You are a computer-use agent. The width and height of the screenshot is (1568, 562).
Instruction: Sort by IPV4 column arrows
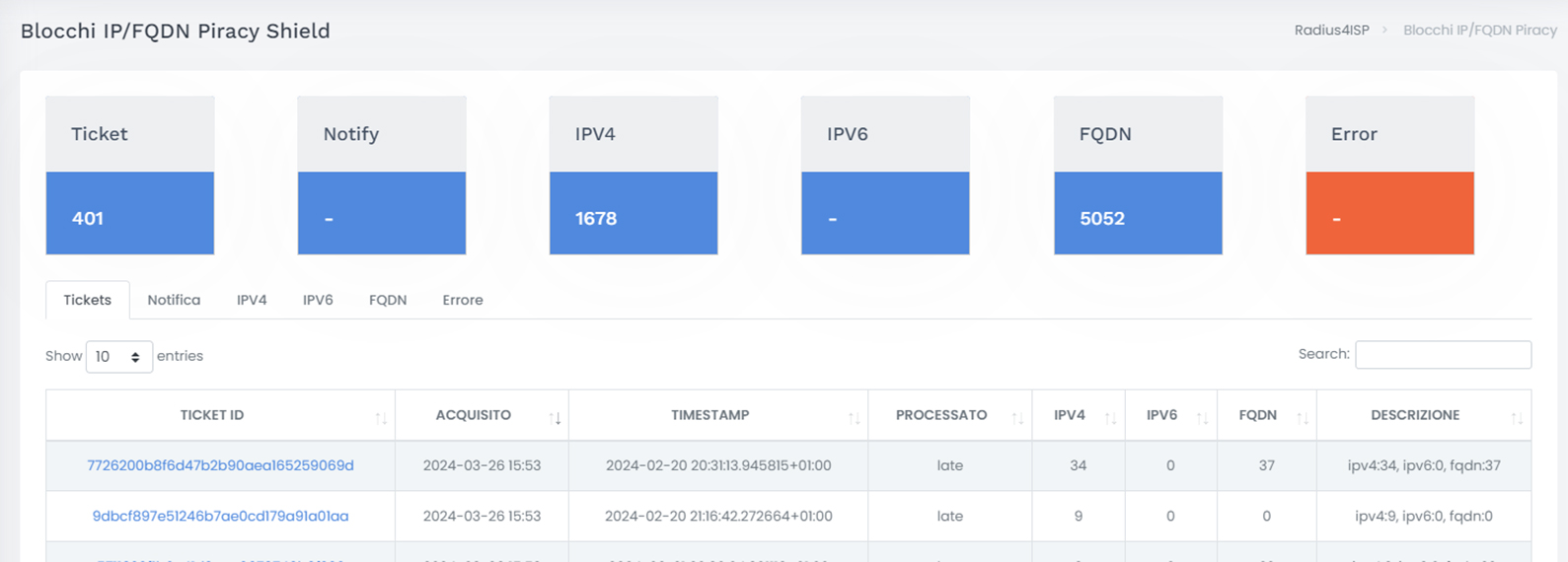(x=1110, y=418)
